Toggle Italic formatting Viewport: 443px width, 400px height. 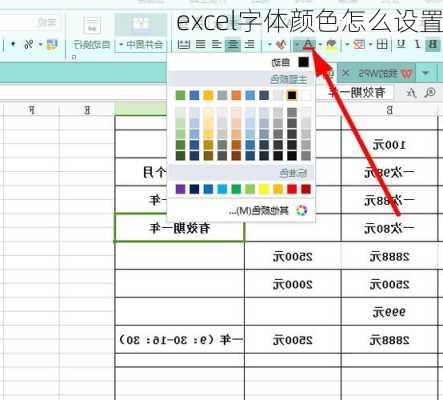tap(417, 44)
